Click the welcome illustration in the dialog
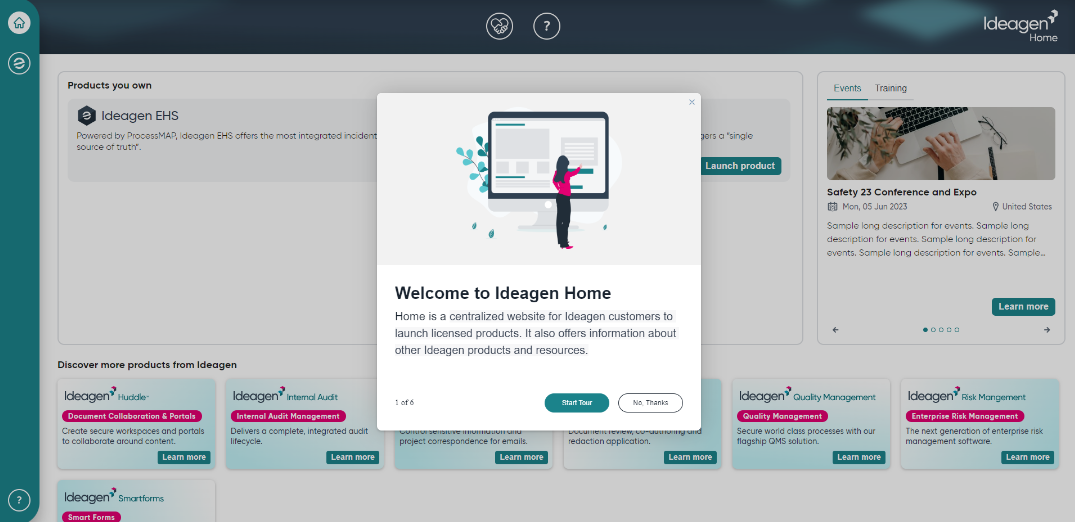The width and height of the screenshot is (1075, 522). click(x=539, y=179)
